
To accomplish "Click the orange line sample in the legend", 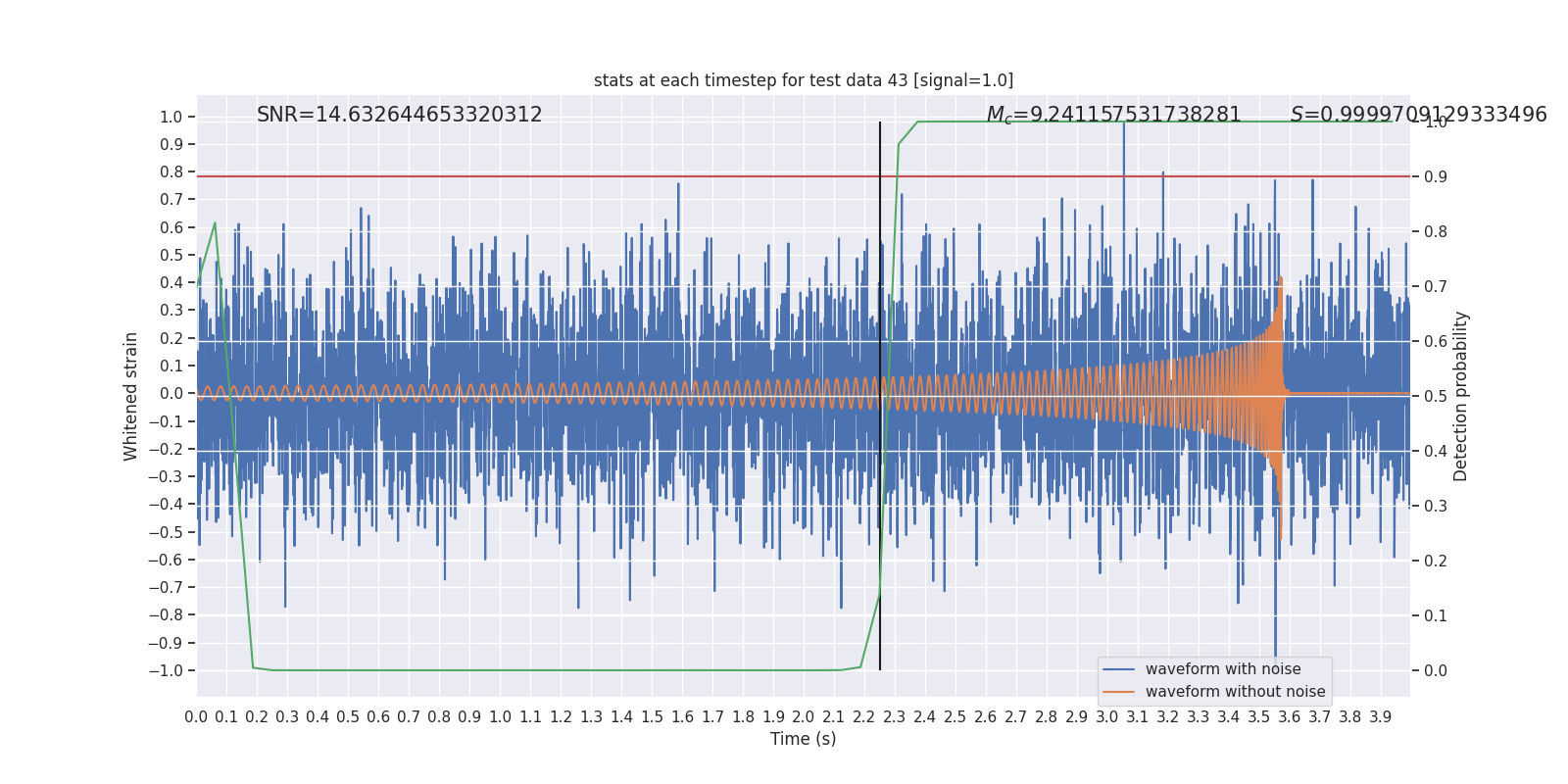I will (1119, 692).
